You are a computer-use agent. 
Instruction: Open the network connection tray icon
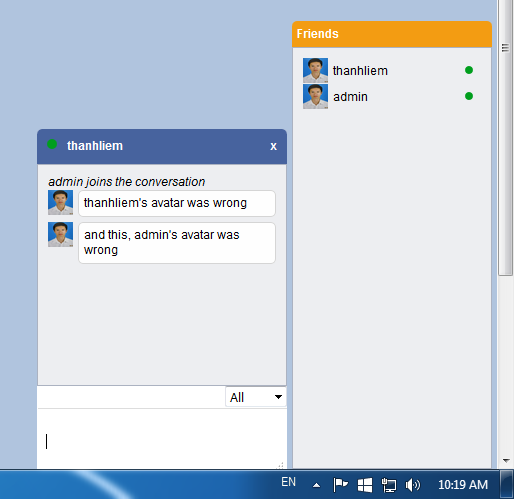coord(389,485)
